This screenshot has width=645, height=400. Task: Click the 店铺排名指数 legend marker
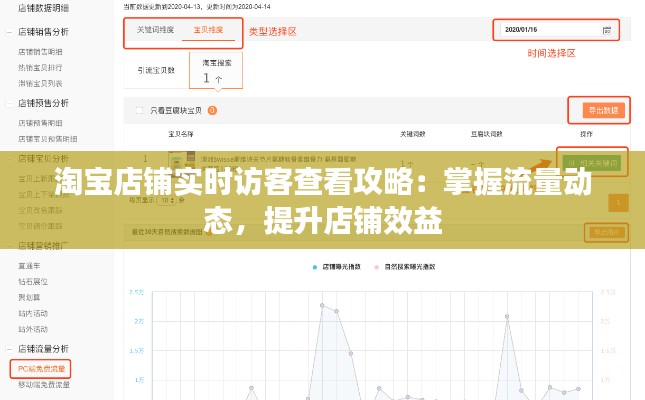coord(314,268)
